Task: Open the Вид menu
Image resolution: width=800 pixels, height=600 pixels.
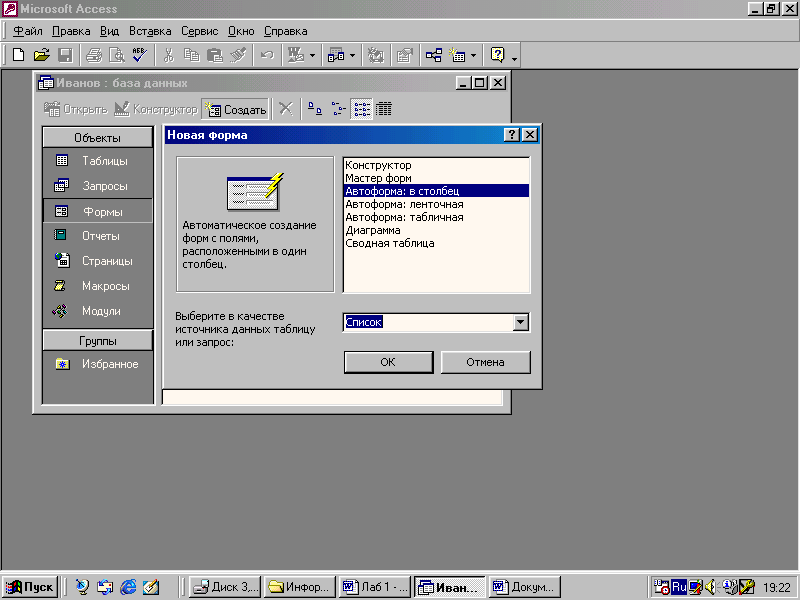Action: click(x=109, y=31)
